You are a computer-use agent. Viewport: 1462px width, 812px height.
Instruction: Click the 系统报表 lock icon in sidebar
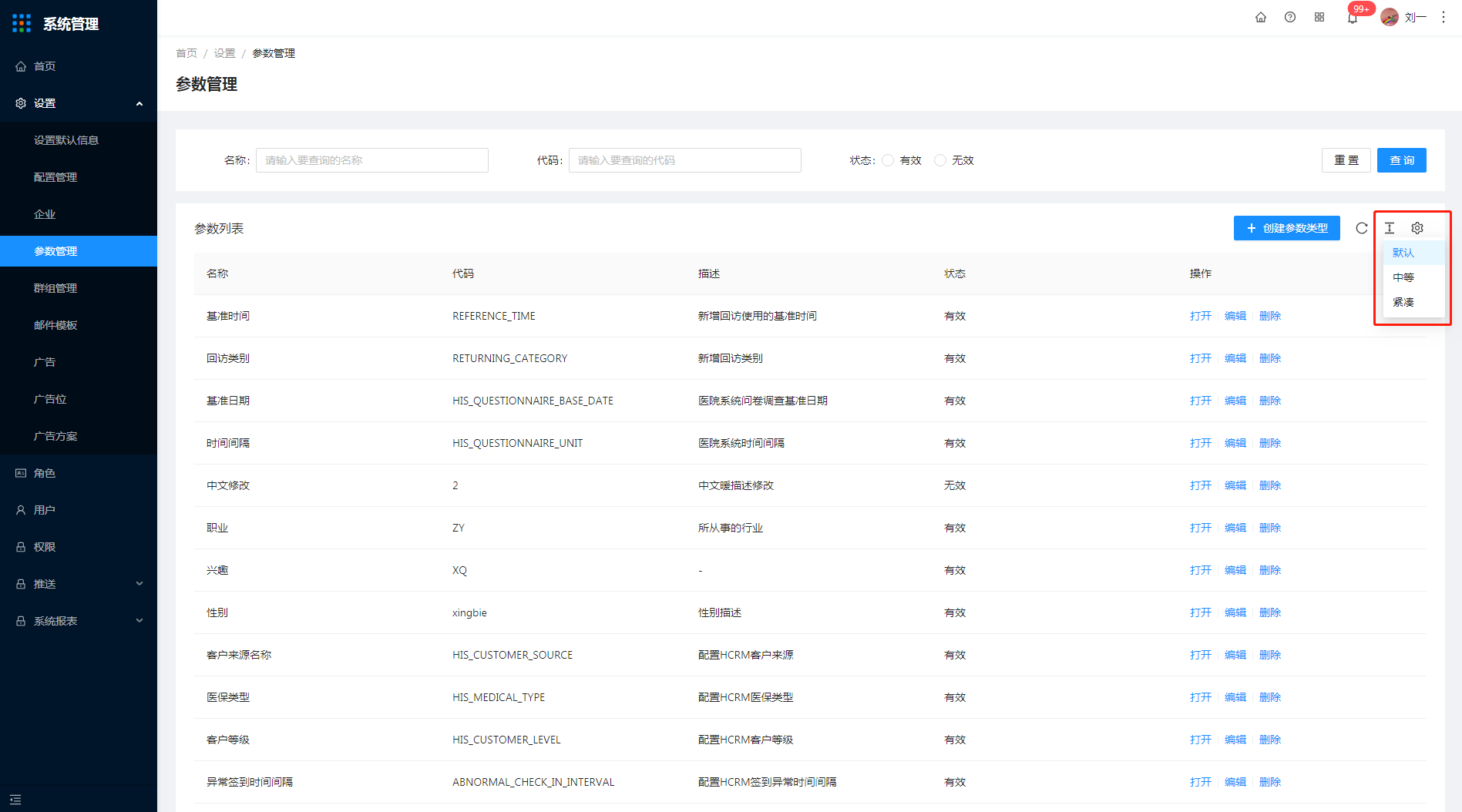click(21, 621)
